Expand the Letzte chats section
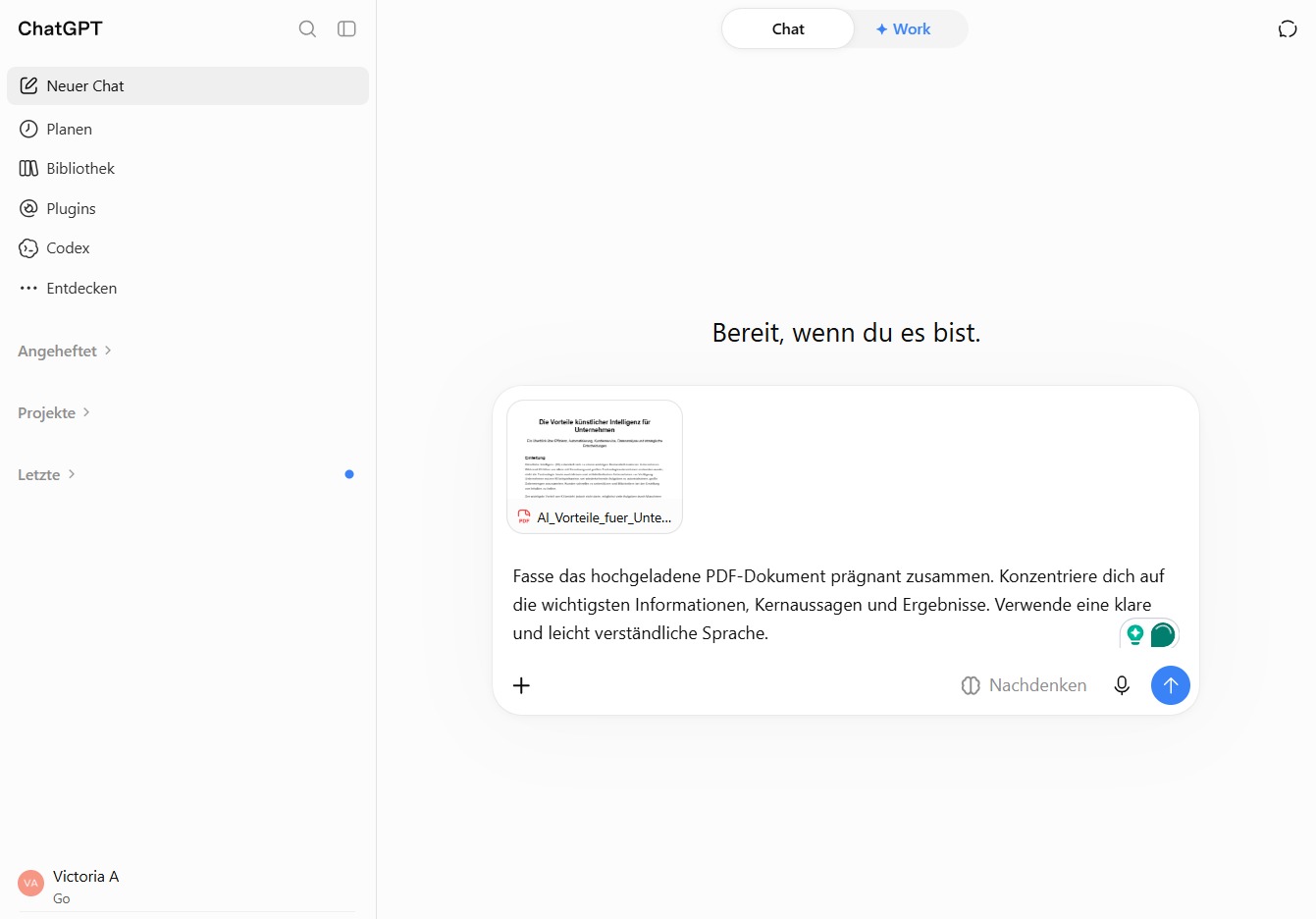The image size is (1316, 919). pos(47,474)
